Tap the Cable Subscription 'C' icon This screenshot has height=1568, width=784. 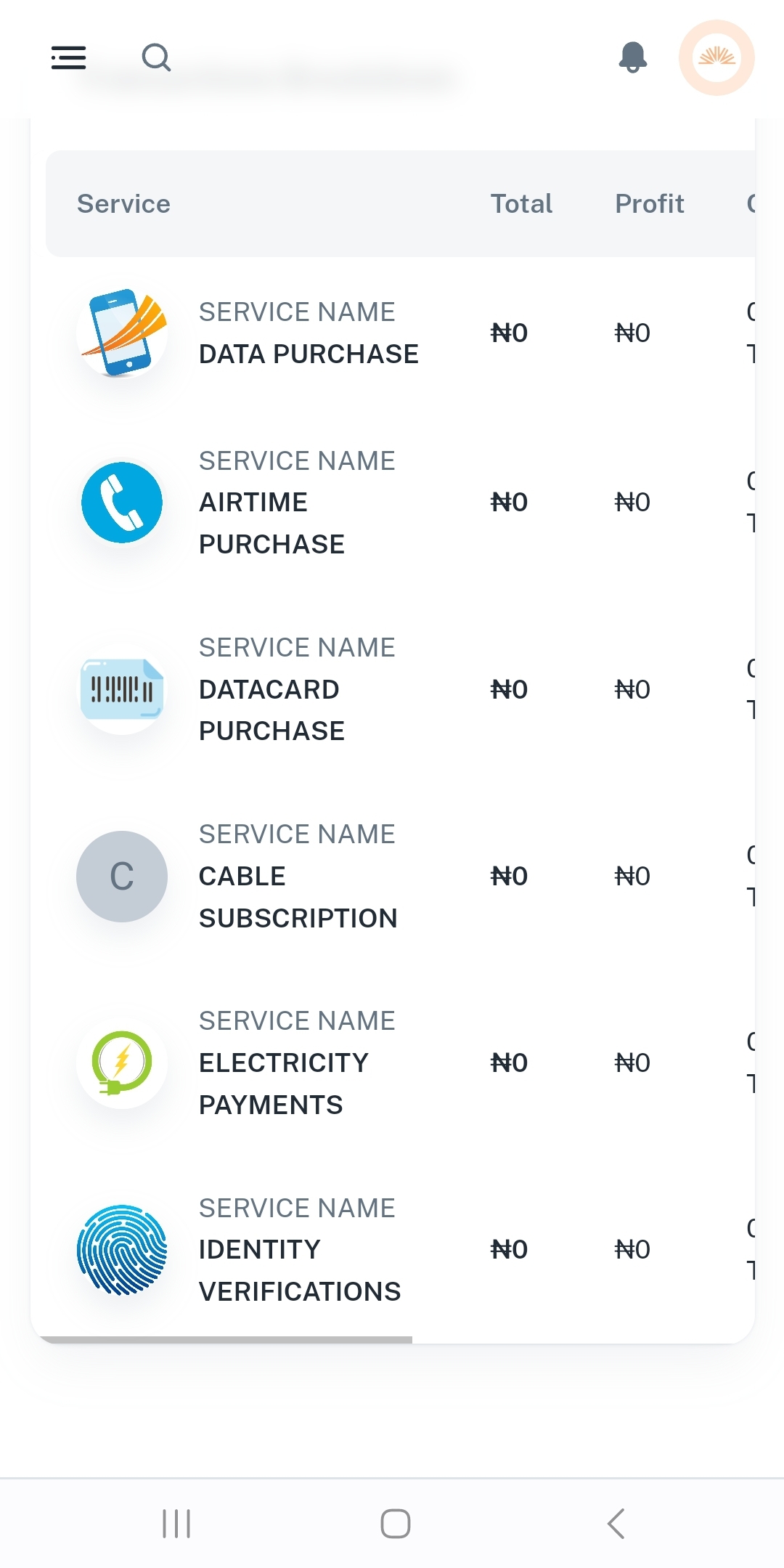pyautogui.click(x=122, y=877)
